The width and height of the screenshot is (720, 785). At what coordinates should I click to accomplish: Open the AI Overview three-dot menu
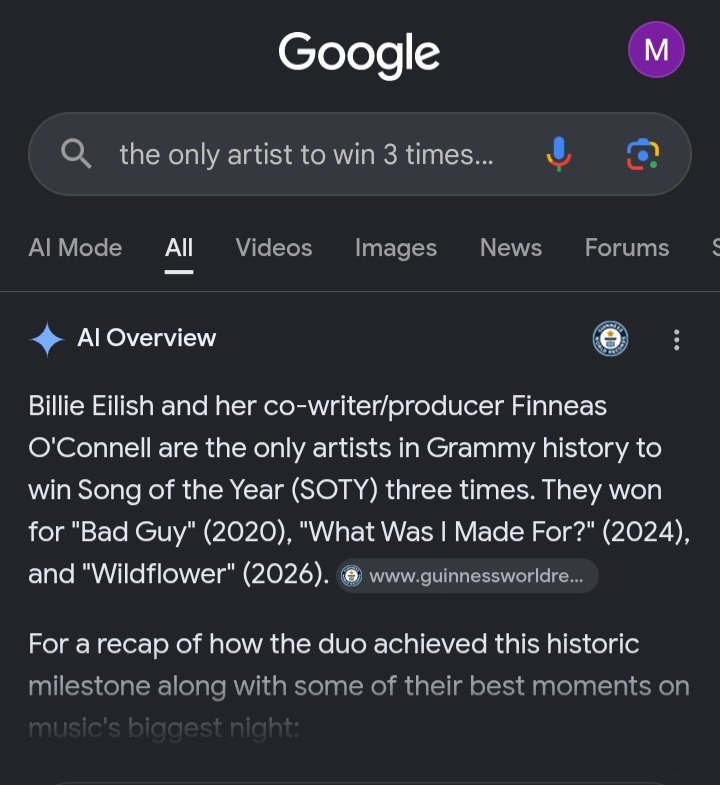click(x=676, y=339)
